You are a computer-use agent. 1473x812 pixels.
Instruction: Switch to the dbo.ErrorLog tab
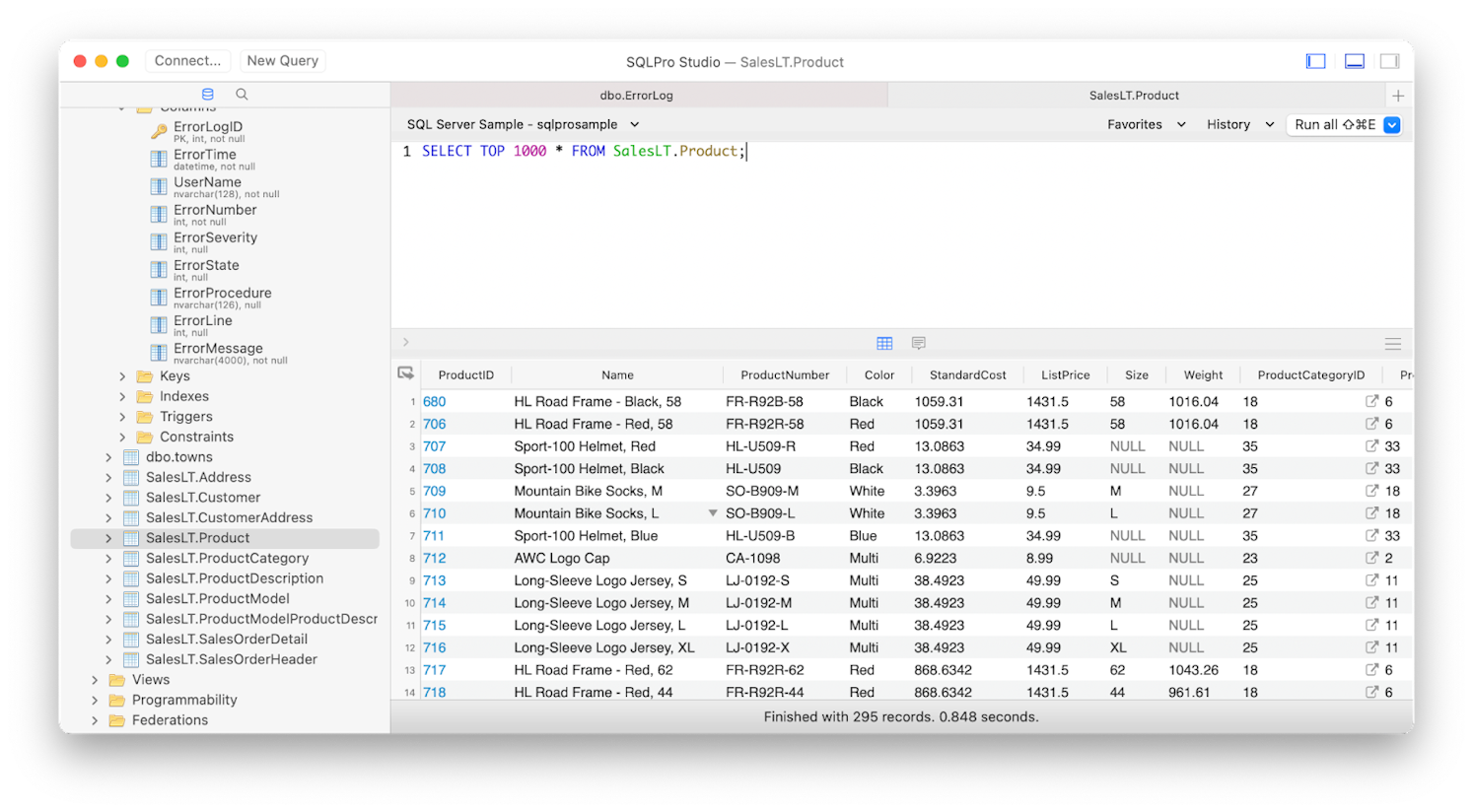(x=637, y=96)
